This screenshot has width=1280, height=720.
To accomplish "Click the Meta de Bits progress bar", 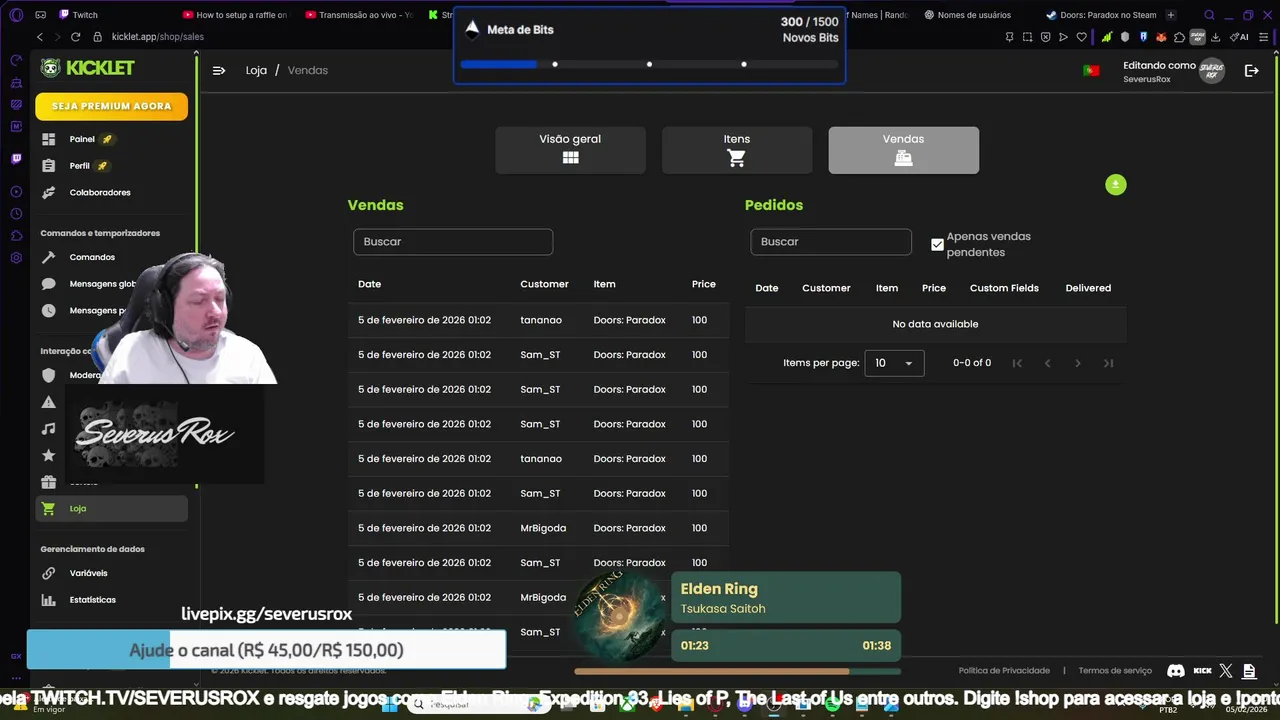I will click(x=649, y=64).
